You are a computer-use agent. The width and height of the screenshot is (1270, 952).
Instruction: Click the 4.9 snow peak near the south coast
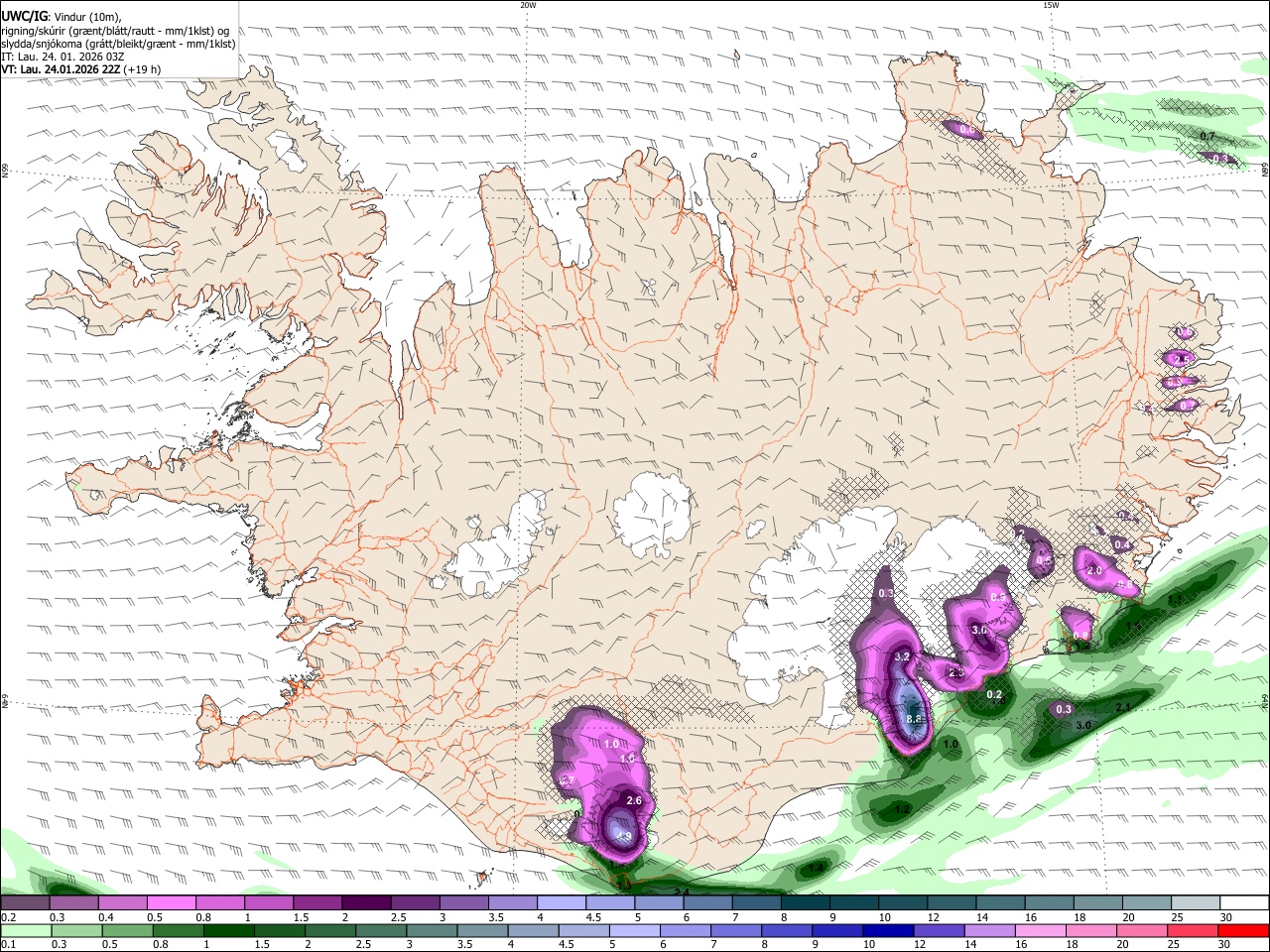pos(624,838)
